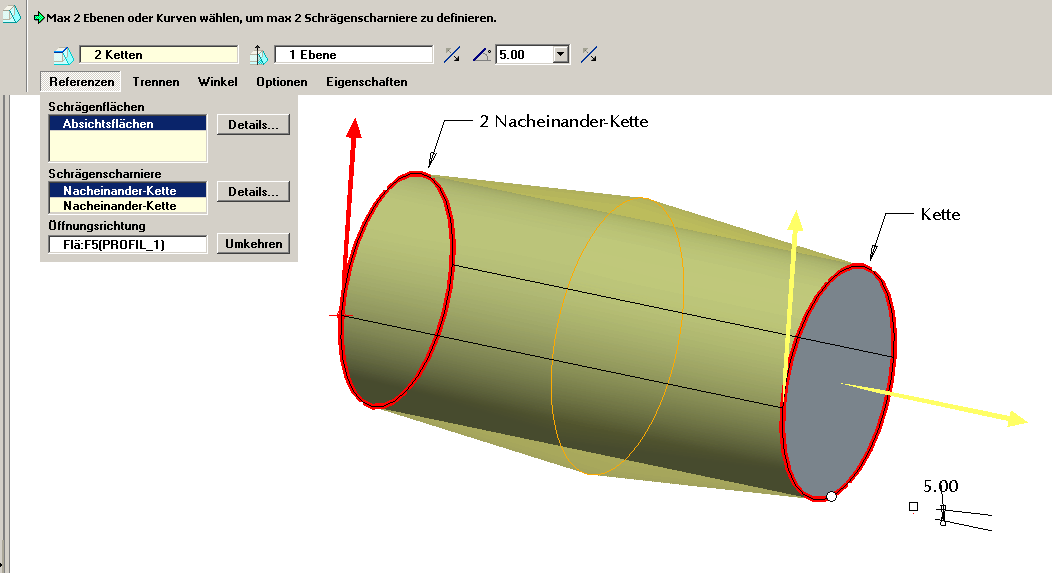Screen dimensions: 1052x573
Task: Flip pull direction icon after 1 Ebene field
Action: (452, 55)
